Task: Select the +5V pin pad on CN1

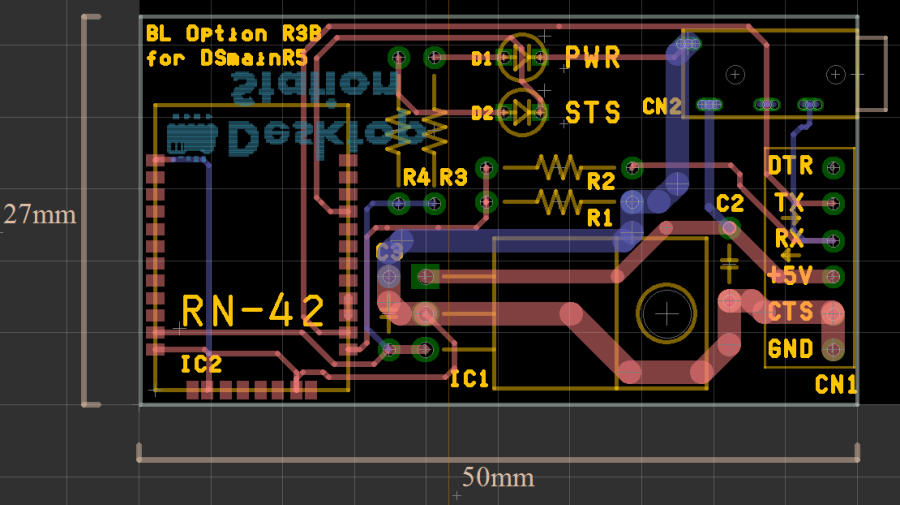Action: (832, 276)
